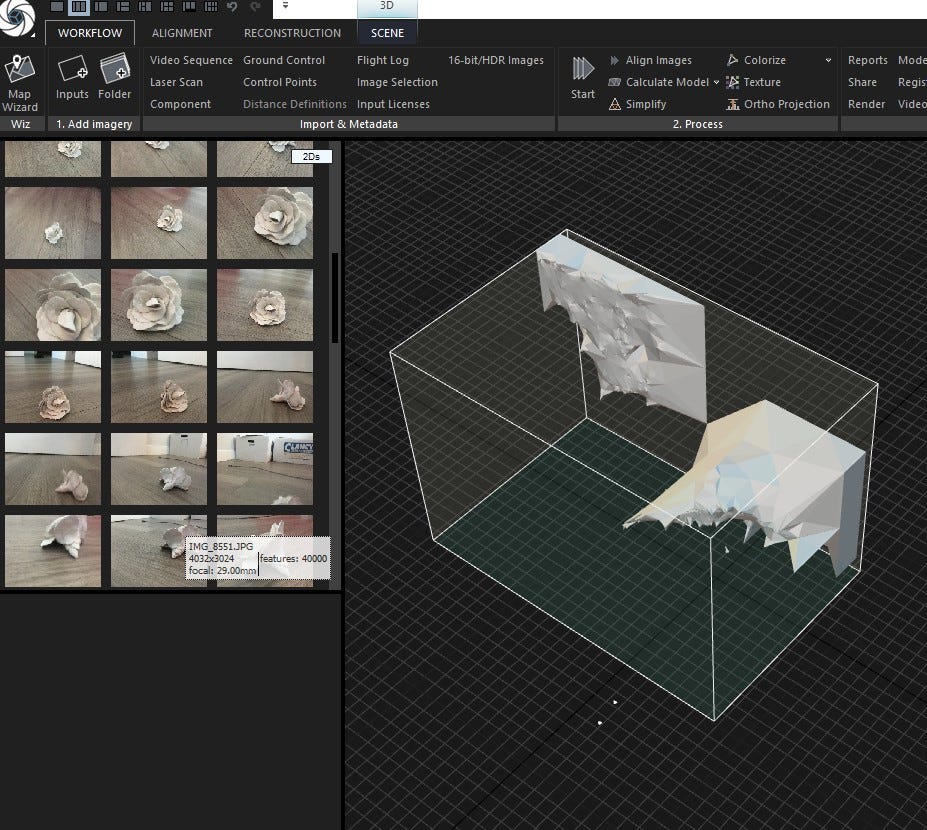The image size is (927, 830).
Task: Open Ground Control
Action: coord(284,60)
